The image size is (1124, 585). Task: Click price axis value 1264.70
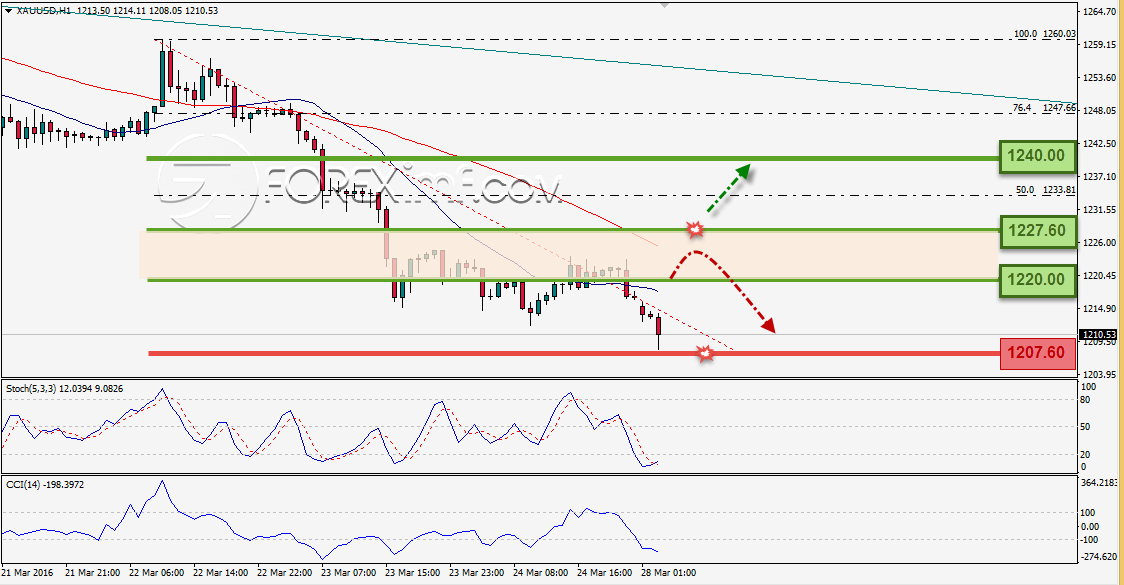(1099, 11)
